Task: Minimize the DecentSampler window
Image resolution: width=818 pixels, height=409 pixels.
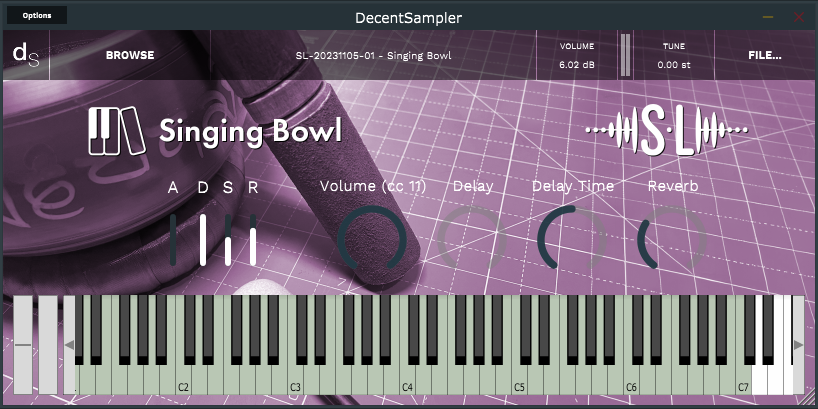Action: tap(768, 17)
